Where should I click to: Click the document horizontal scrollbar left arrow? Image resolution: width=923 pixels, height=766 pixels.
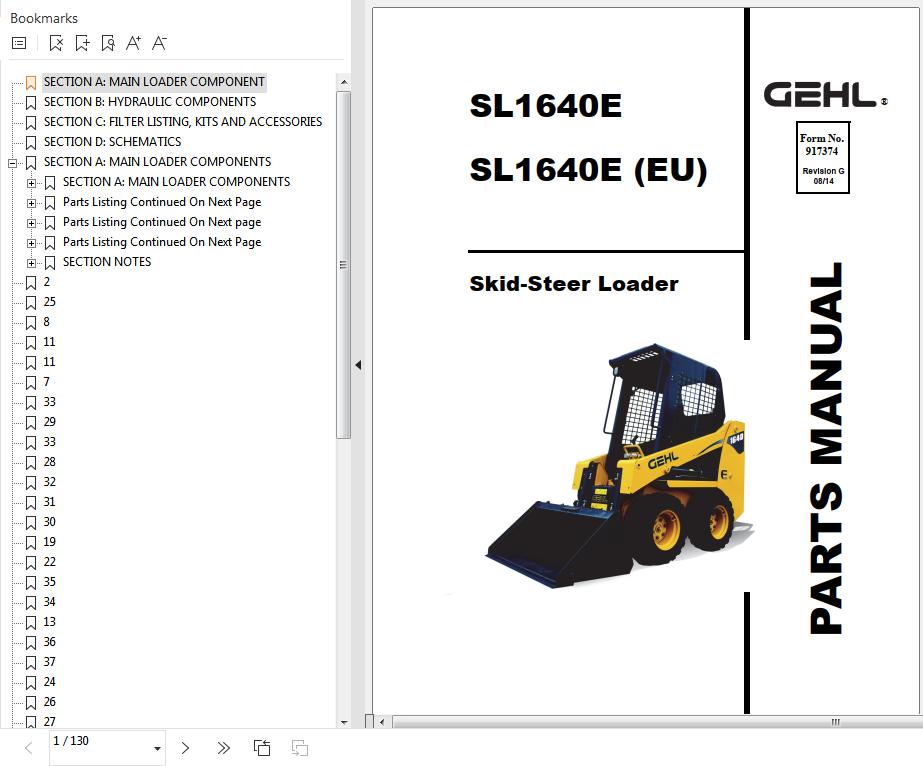tap(382, 722)
